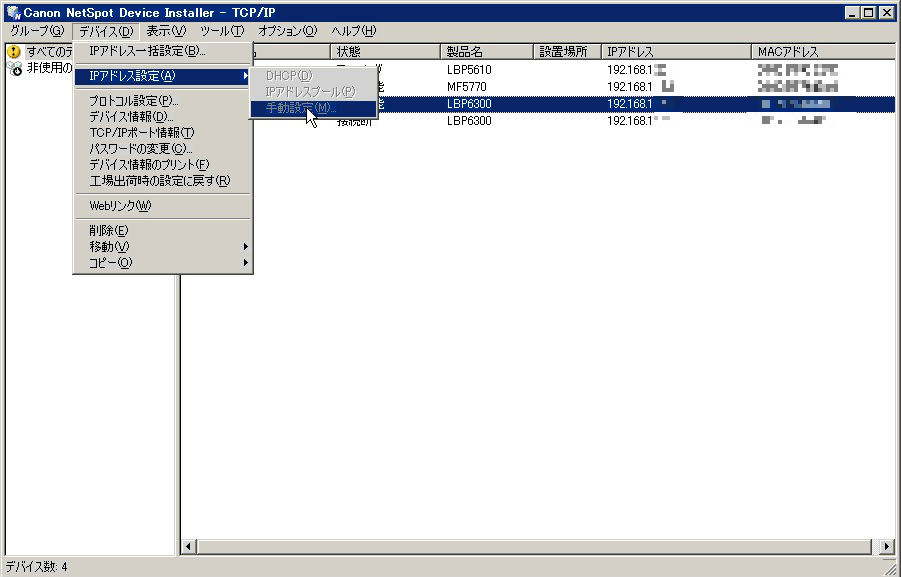This screenshot has height=577, width=901.
Task: Select DHCP(D) in the submenu
Action: (313, 76)
